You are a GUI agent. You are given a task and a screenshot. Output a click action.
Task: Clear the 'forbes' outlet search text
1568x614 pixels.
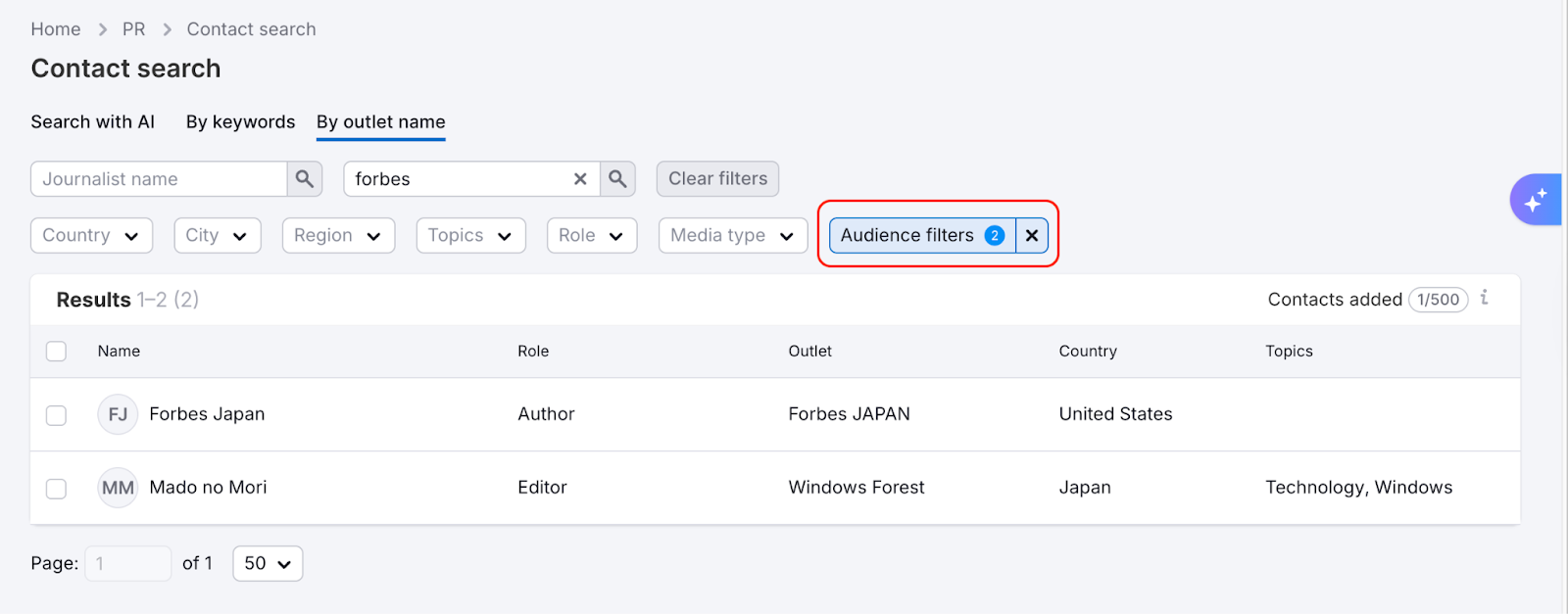(580, 179)
